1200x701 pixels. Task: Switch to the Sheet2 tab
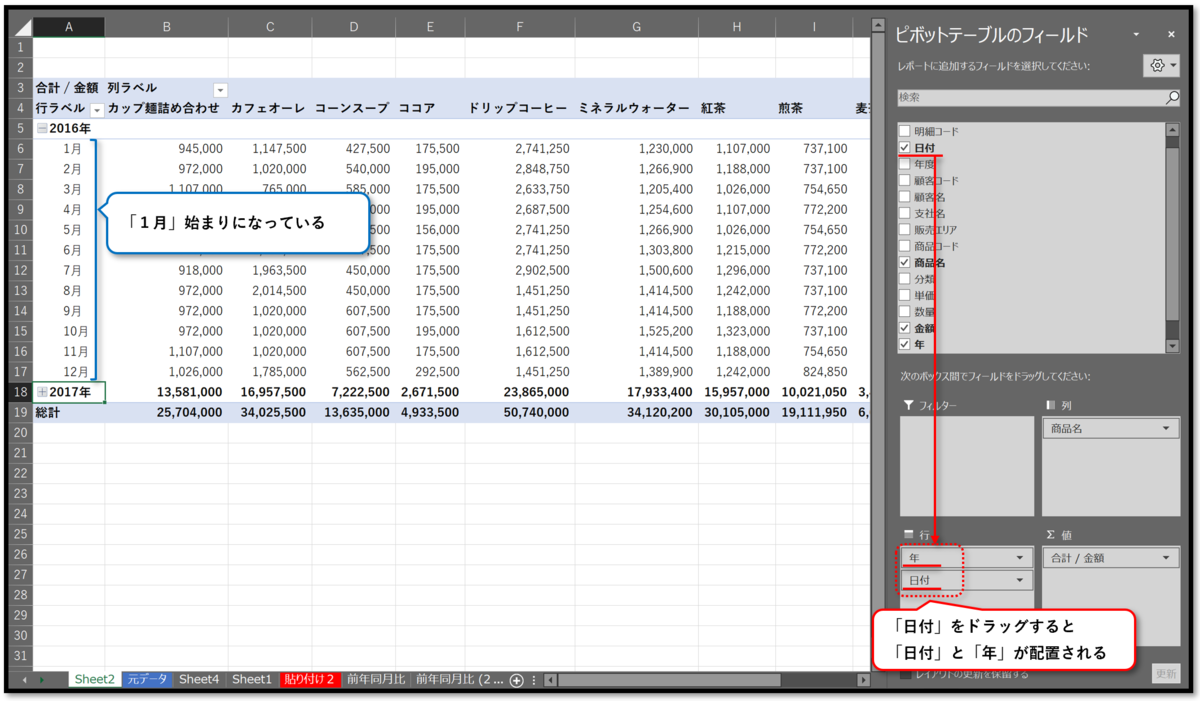pyautogui.click(x=95, y=680)
